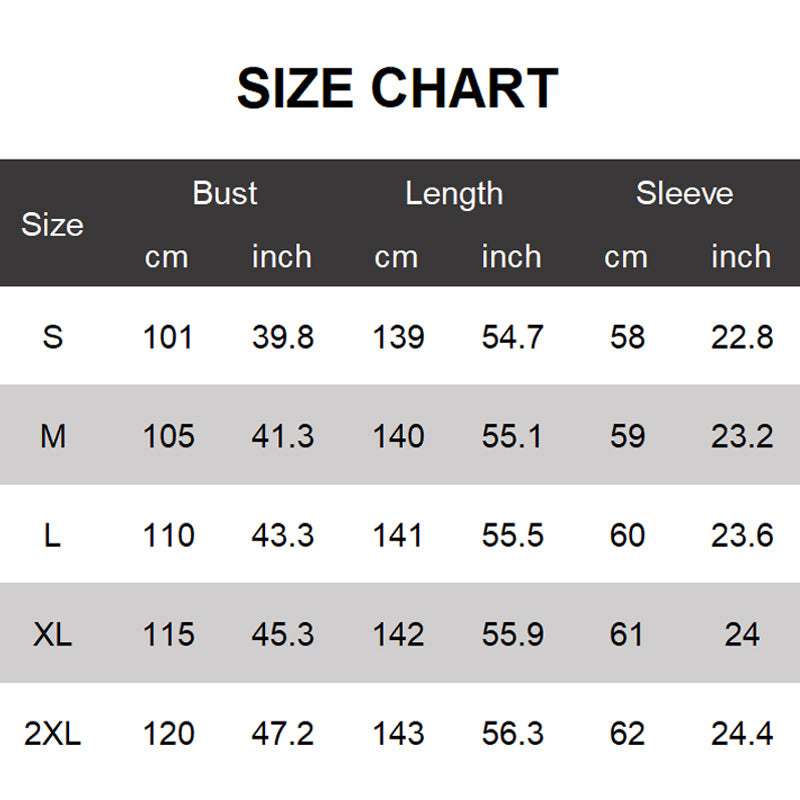Click the 101 bust cm value
800x800 pixels.
(x=167, y=337)
